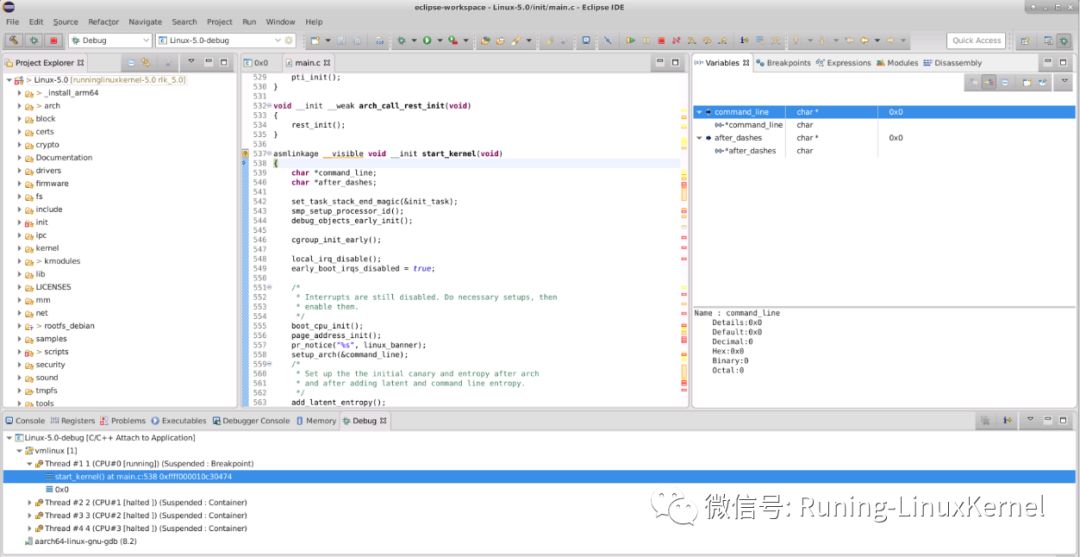Open the Refactor menu
Screen dimensions: 1080x557
[103, 21]
